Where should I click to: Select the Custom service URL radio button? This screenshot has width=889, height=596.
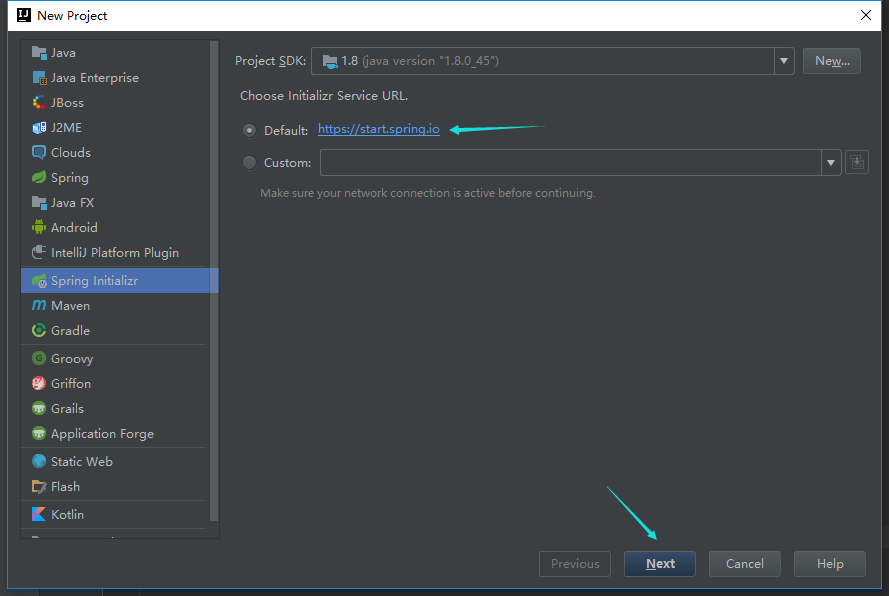tap(249, 163)
